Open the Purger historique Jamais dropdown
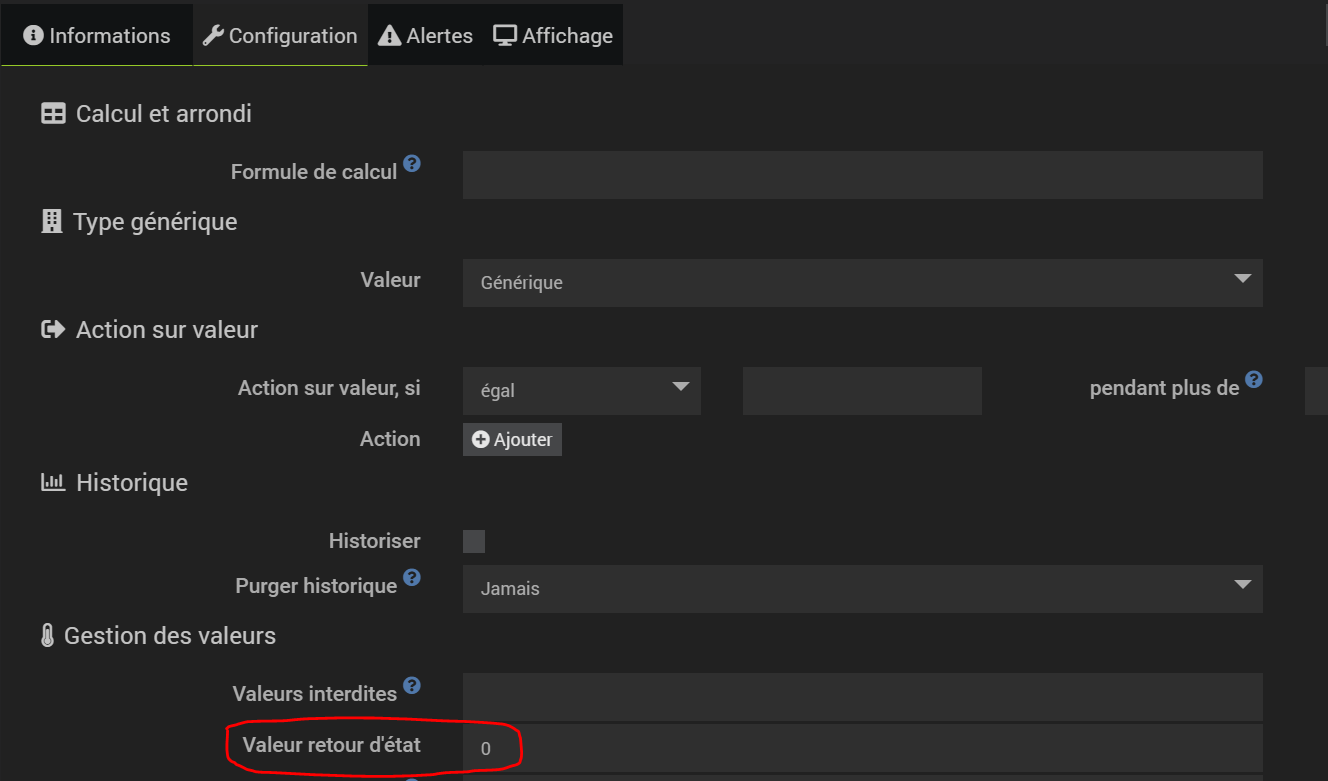Image resolution: width=1328 pixels, height=781 pixels. click(862, 589)
